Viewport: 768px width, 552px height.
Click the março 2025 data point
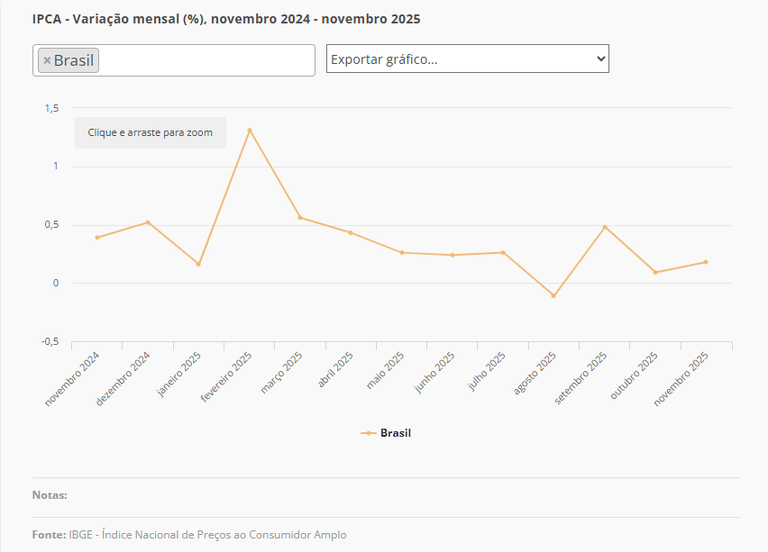point(300,217)
